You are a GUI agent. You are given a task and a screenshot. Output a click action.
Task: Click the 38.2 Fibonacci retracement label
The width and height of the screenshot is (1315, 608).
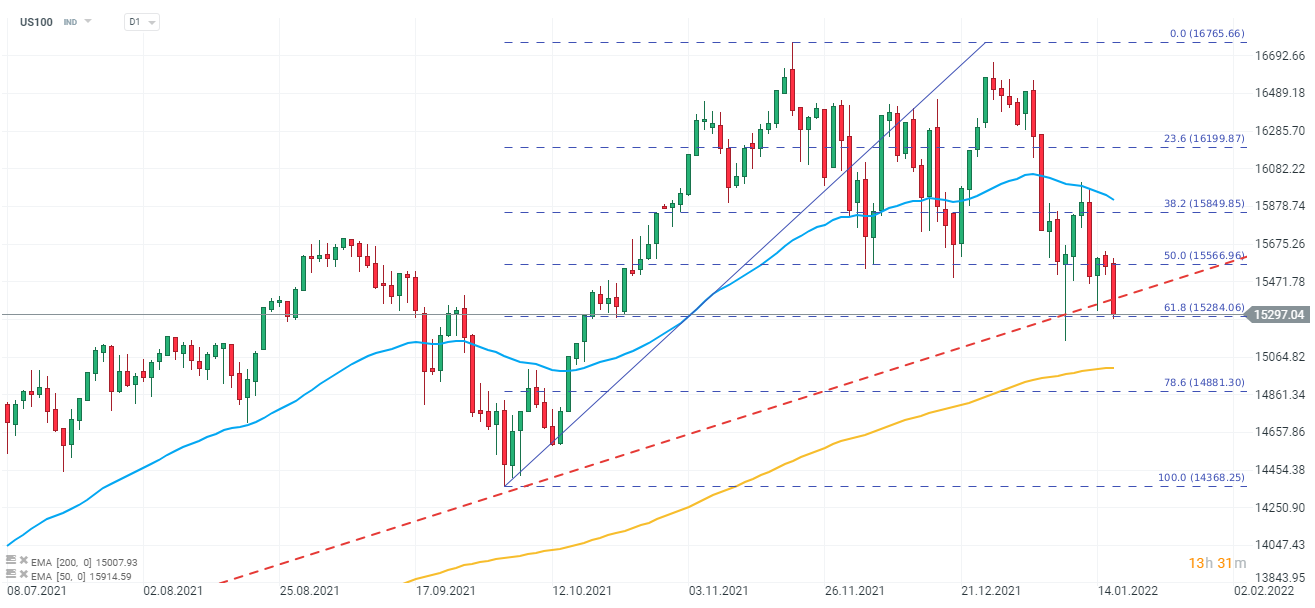(x=1203, y=203)
